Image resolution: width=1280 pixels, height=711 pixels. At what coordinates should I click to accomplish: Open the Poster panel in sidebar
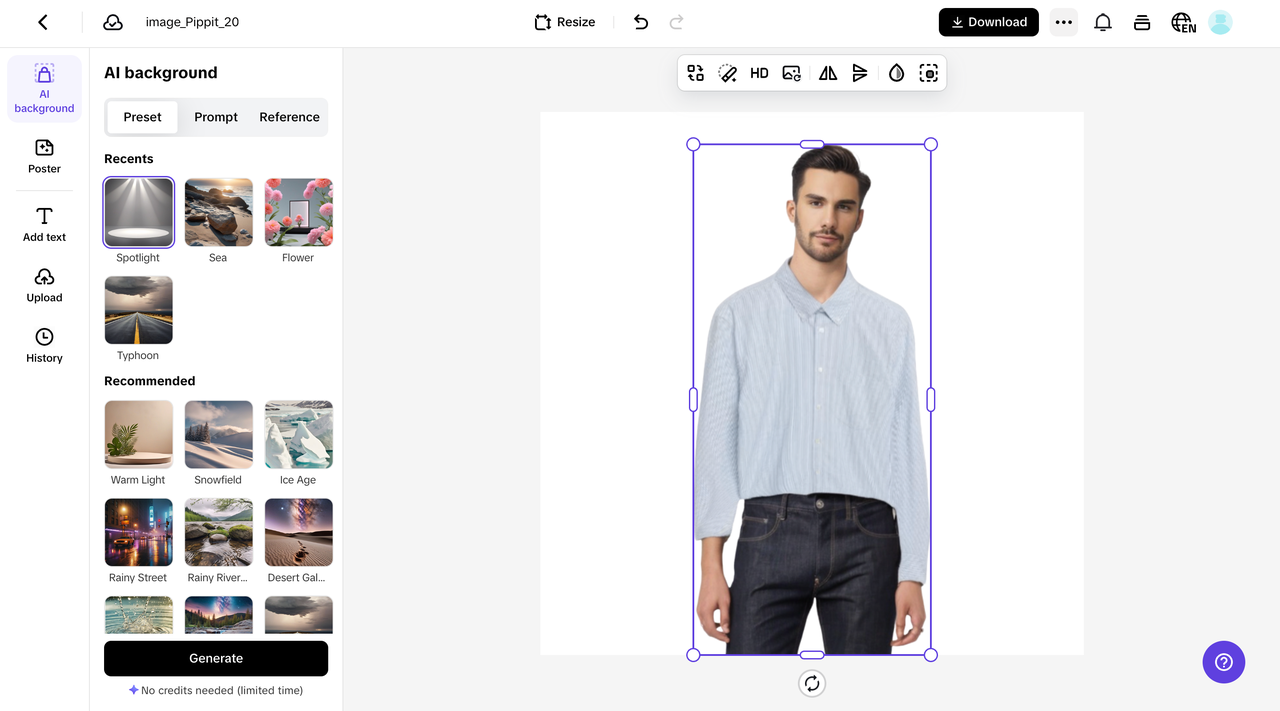pyautogui.click(x=44, y=156)
